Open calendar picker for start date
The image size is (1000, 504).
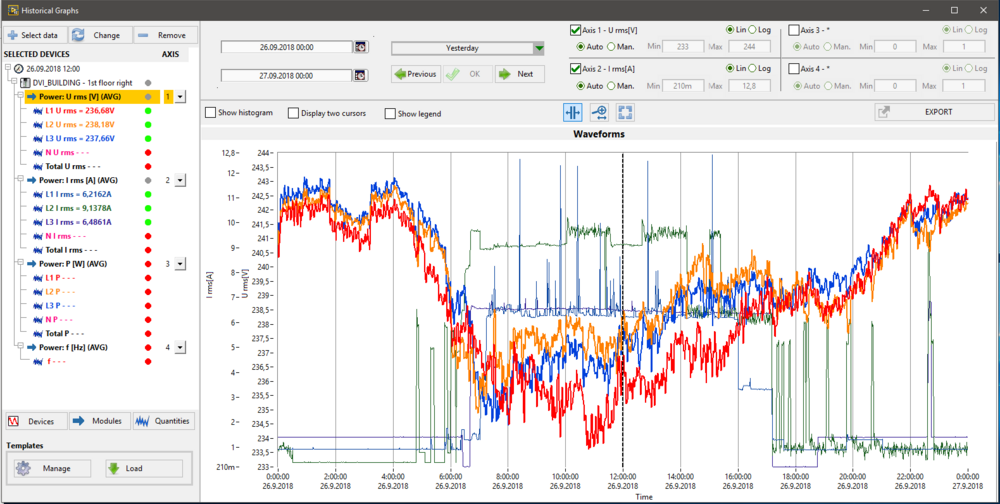(361, 47)
